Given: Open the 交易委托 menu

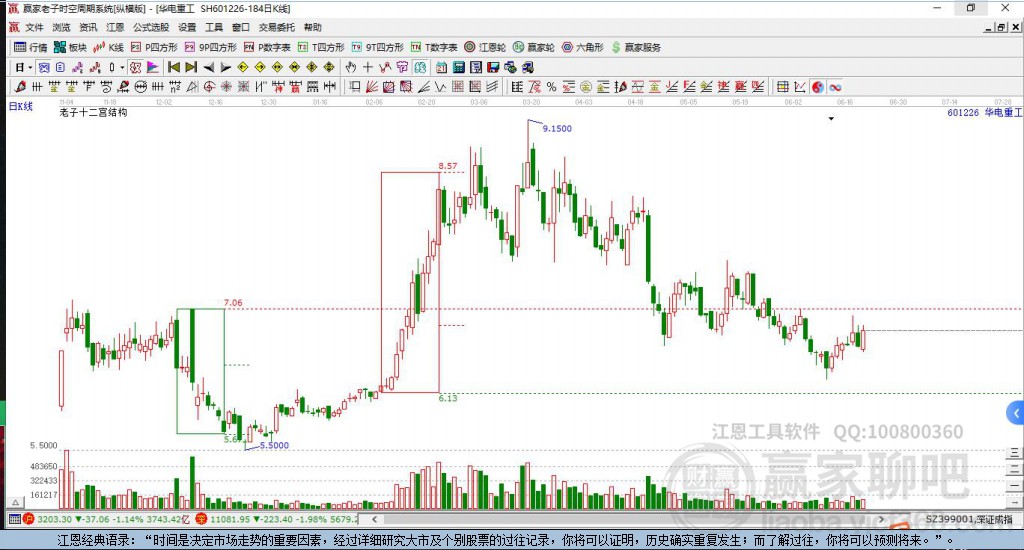Looking at the screenshot, I should 276,27.
